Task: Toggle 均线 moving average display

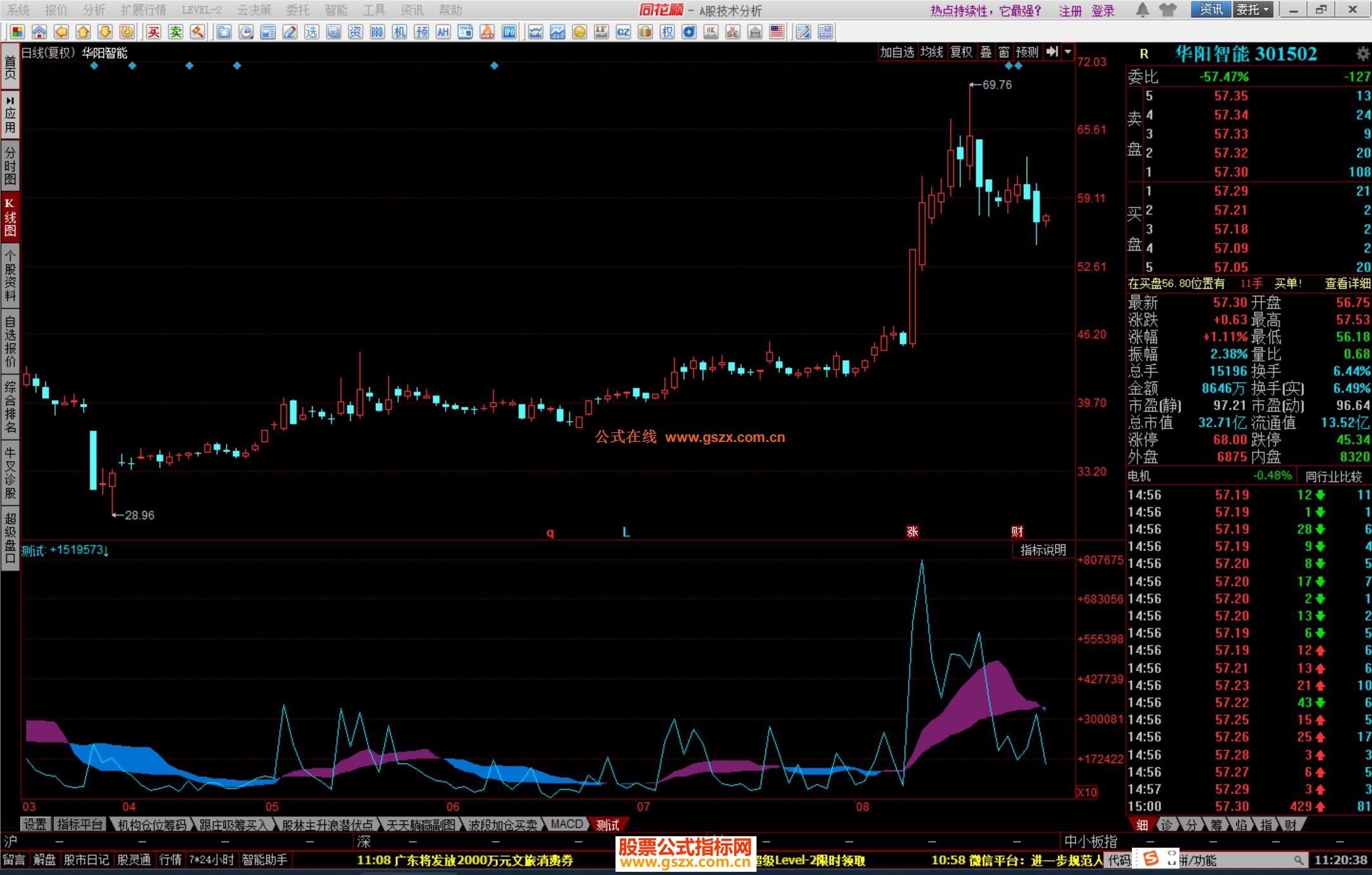Action: (x=932, y=52)
